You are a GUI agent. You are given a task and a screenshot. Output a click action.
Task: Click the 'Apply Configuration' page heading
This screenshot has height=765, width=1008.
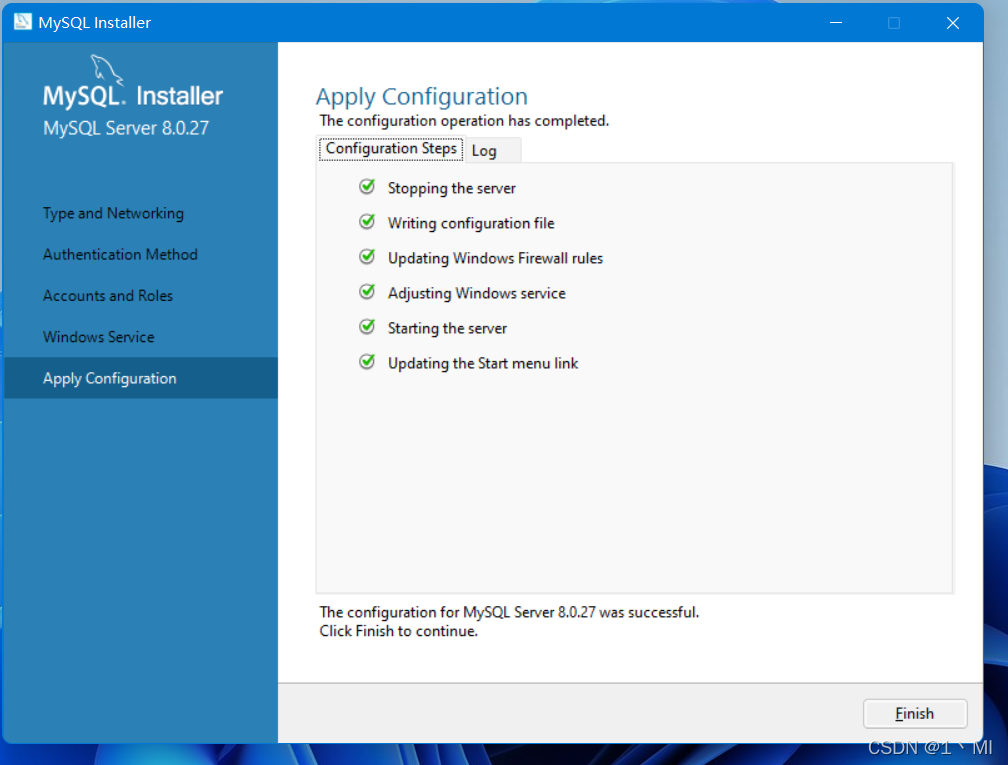(422, 97)
